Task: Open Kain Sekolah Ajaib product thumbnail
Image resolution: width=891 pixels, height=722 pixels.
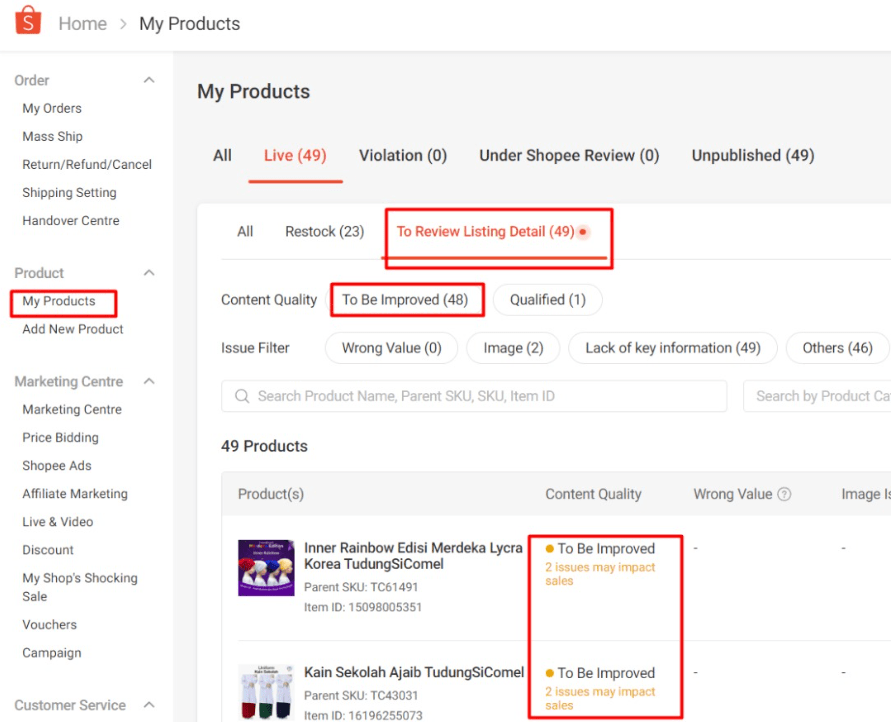Action: pos(266,692)
